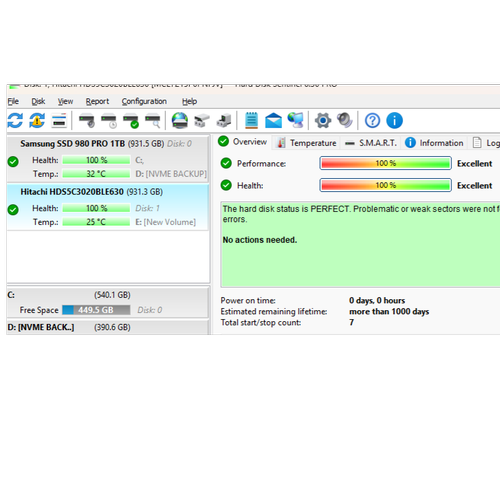This screenshot has height=500, width=500.
Task: Click the Hitachi disk green status checkmark
Action: (13, 210)
